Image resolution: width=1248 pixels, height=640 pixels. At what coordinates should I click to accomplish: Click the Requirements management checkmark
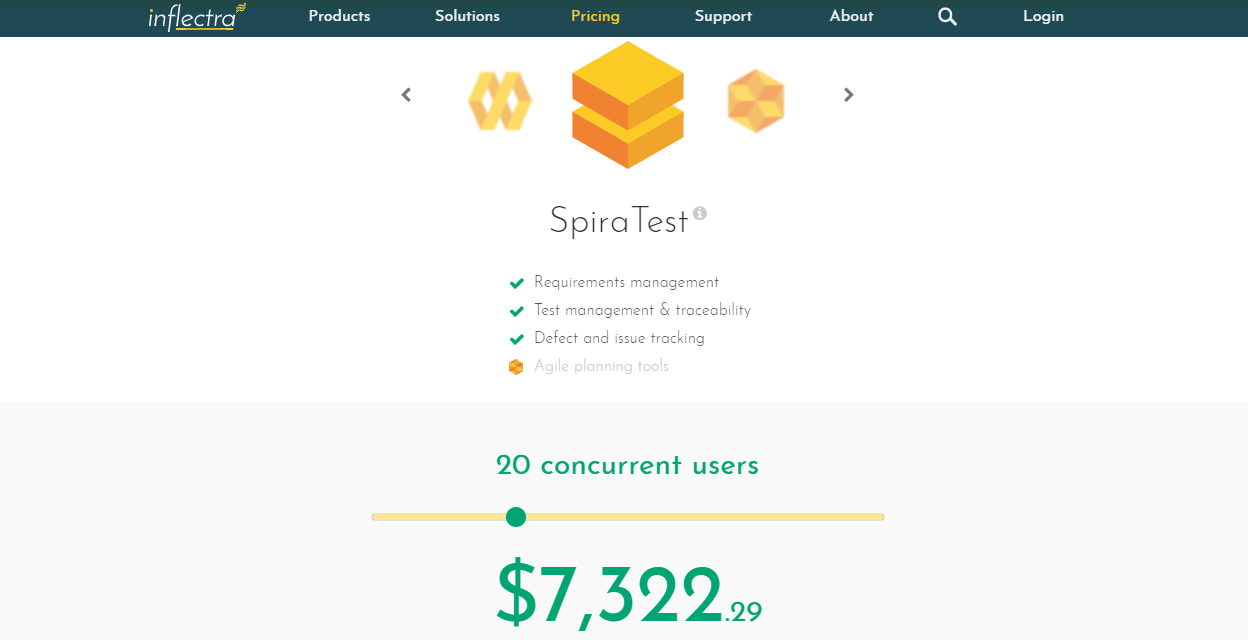517,283
